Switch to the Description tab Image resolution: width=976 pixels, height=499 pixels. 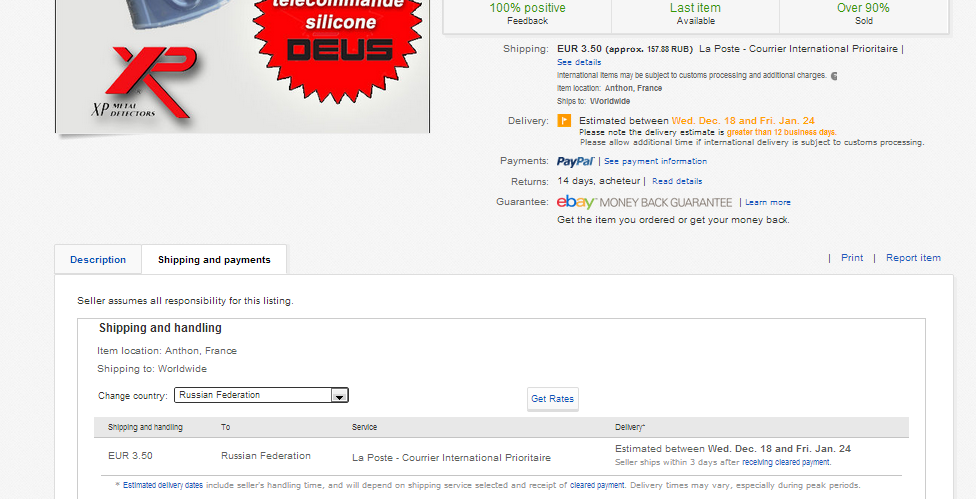coord(98,260)
